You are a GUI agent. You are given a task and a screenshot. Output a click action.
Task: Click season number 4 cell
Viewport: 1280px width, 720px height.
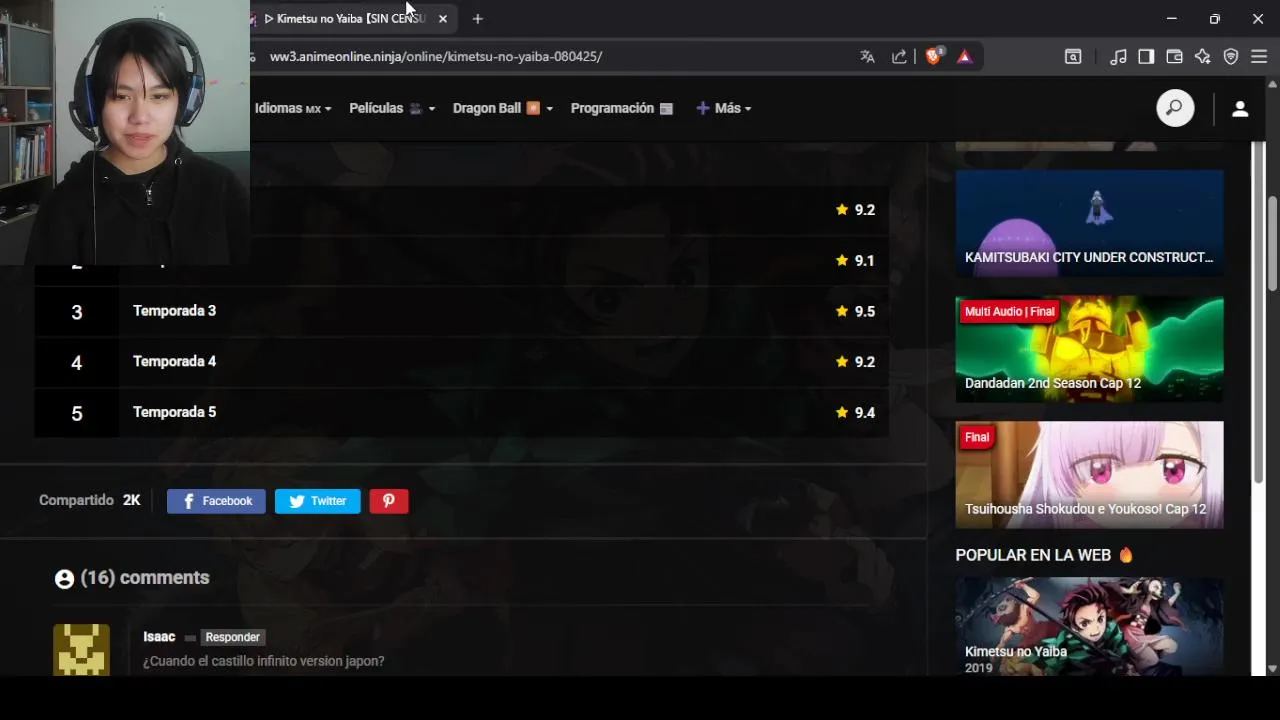77,362
